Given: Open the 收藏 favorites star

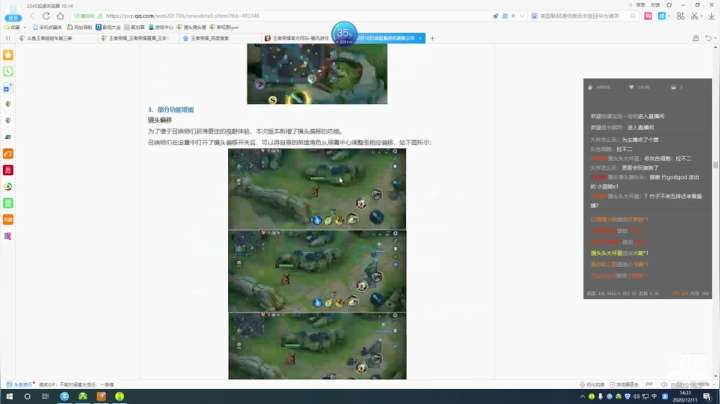Looking at the screenshot, I should [12, 27].
